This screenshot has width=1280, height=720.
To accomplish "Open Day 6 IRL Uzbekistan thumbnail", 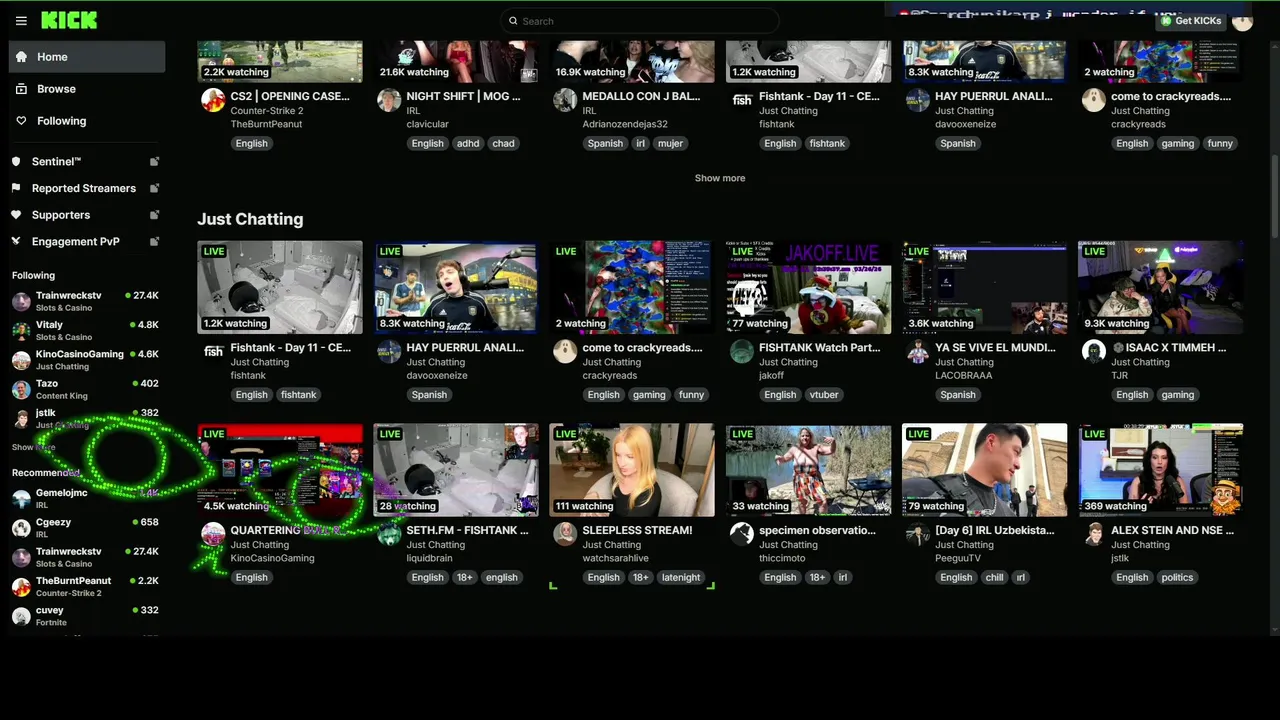I will [984, 470].
